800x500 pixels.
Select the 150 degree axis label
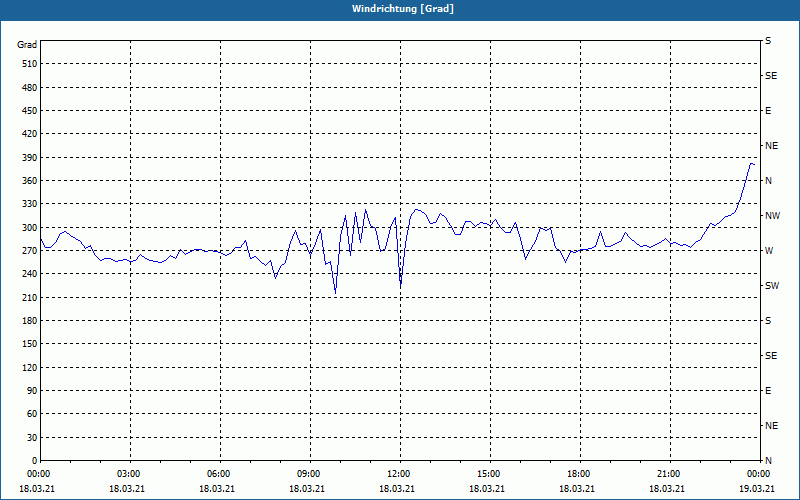pyautogui.click(x=30, y=344)
